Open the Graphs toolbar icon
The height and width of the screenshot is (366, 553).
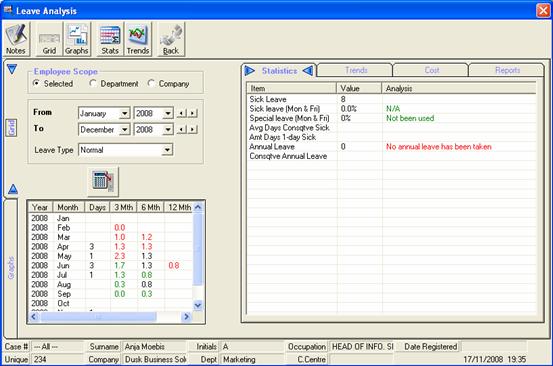[77, 39]
